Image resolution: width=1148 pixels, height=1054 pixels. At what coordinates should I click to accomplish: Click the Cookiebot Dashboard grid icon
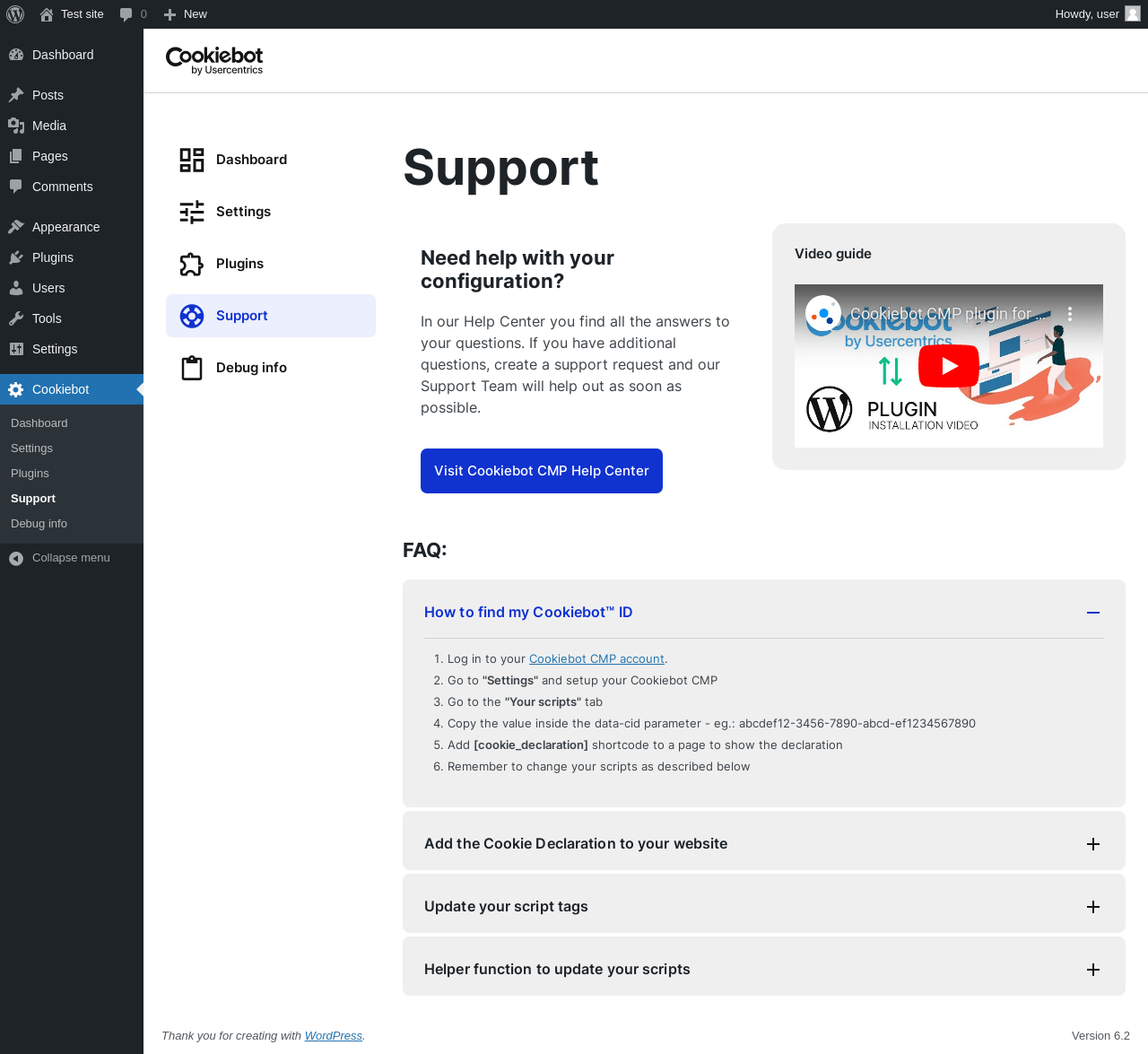(192, 160)
